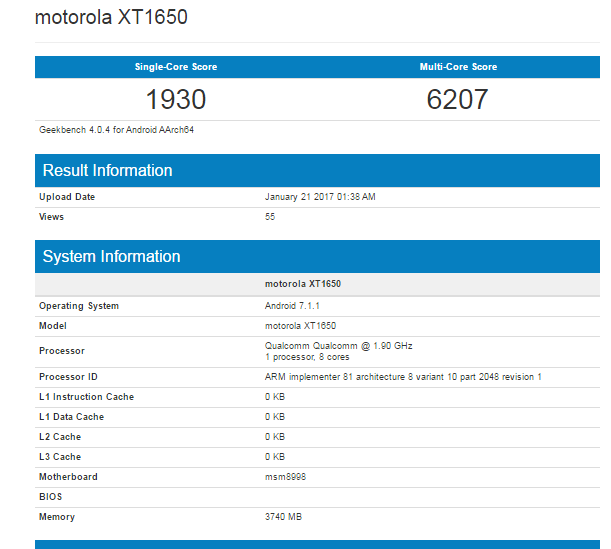Click the L1 Data Cache 0 KB value
The height and width of the screenshot is (549, 611).
pyautogui.click(x=275, y=417)
